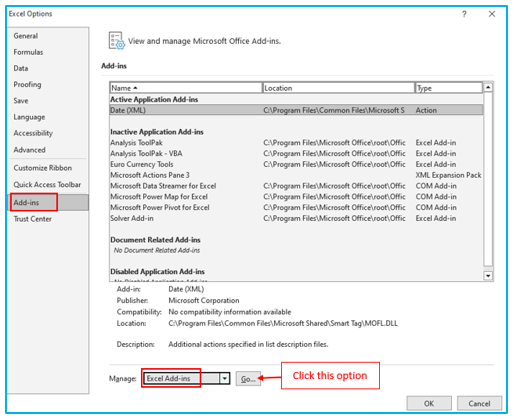Viewport: 514px width, 420px height.
Task: Select the Date (XML) add-in row
Action: tap(296, 110)
